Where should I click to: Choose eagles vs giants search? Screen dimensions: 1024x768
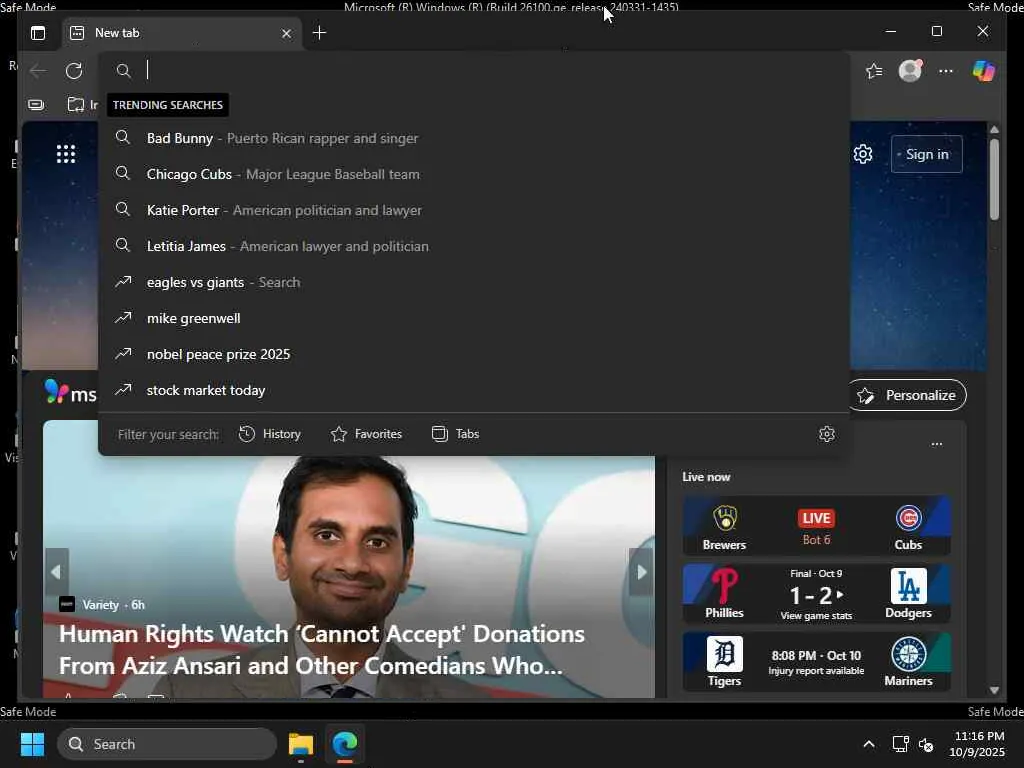(x=474, y=282)
